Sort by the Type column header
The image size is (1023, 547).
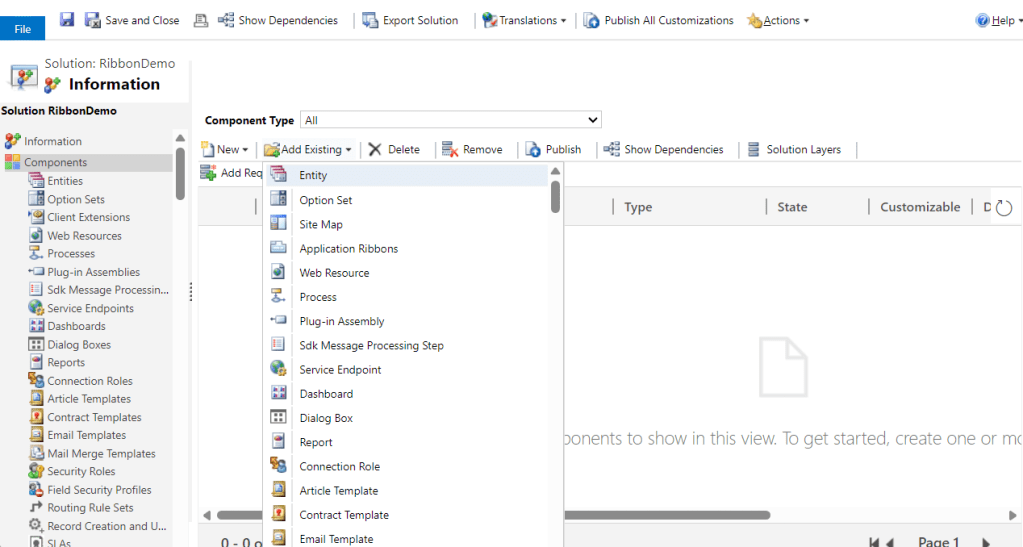[638, 207]
